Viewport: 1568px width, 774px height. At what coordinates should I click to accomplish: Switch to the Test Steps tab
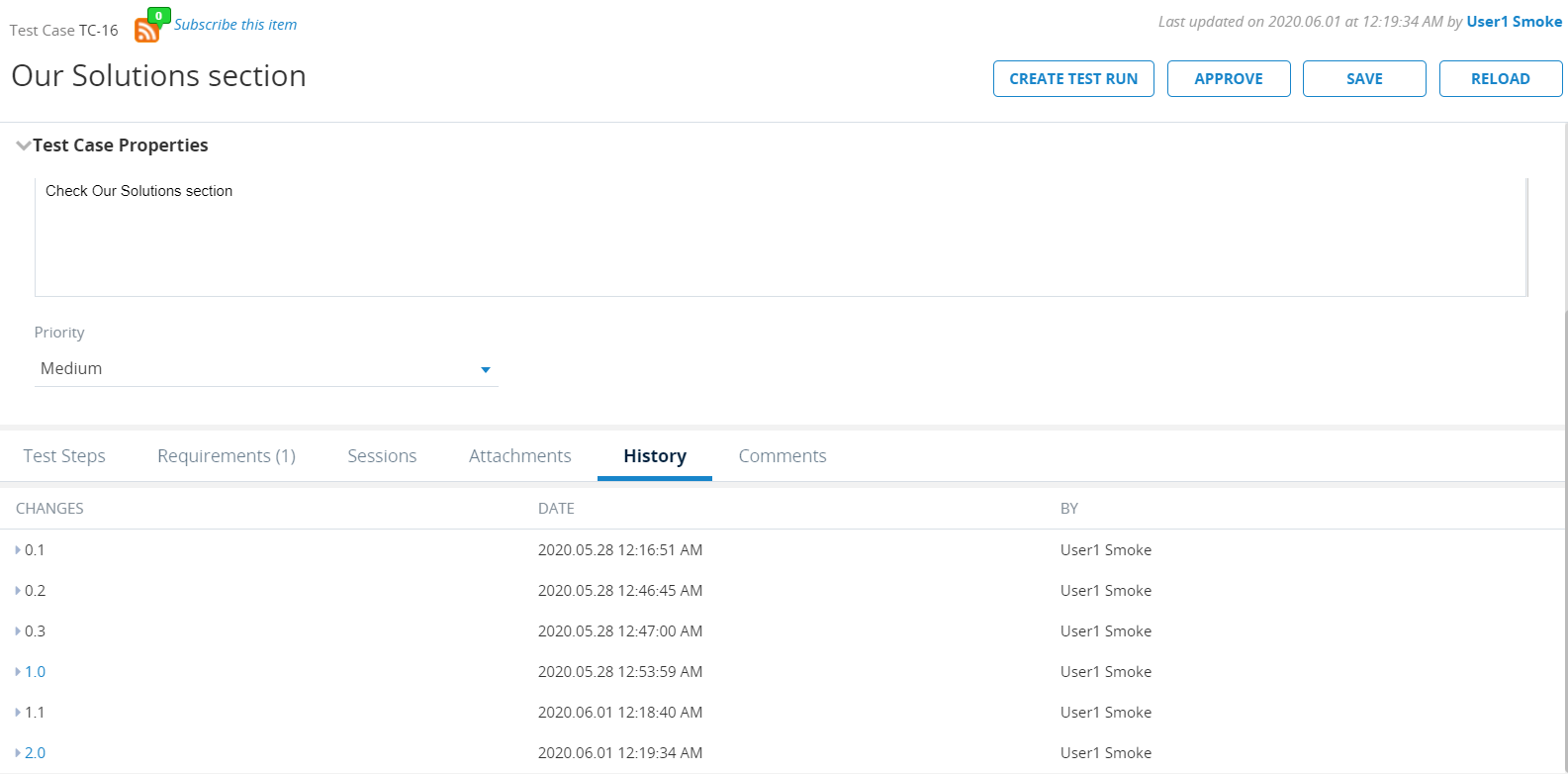(64, 456)
